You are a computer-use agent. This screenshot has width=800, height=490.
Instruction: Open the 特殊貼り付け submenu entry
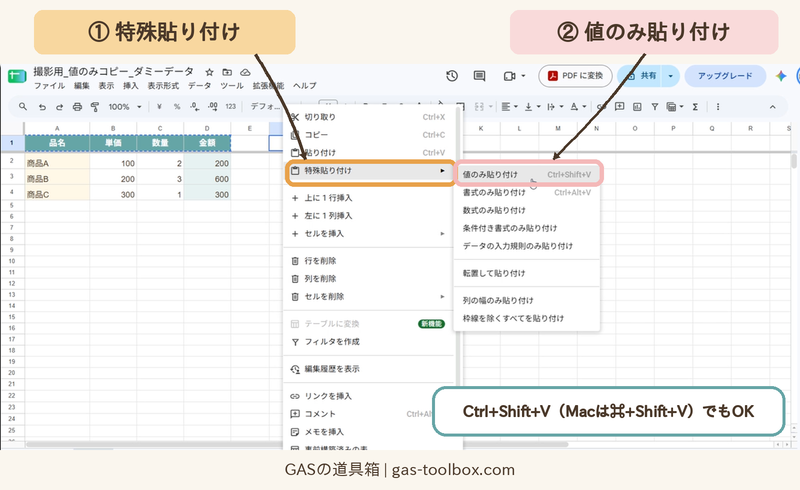(370, 171)
